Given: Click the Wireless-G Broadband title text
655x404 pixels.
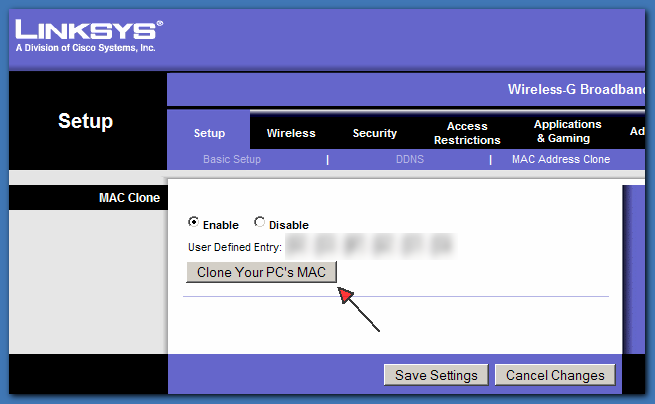Looking at the screenshot, I should coord(578,90).
